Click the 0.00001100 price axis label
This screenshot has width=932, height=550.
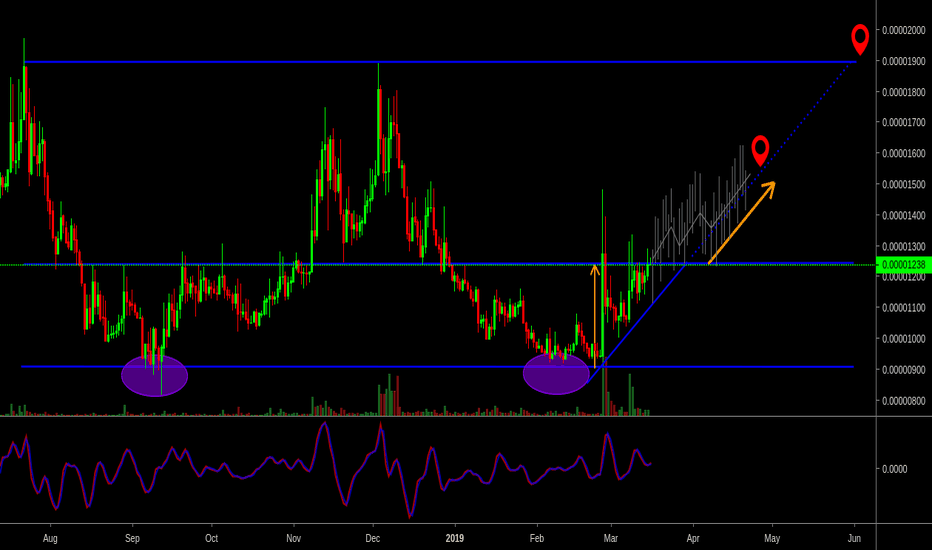click(x=903, y=308)
